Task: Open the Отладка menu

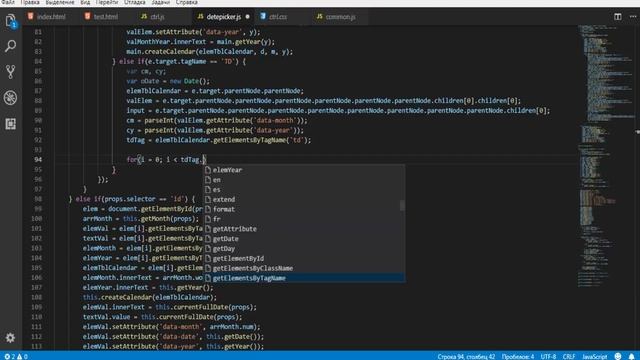Action: [x=134, y=2]
